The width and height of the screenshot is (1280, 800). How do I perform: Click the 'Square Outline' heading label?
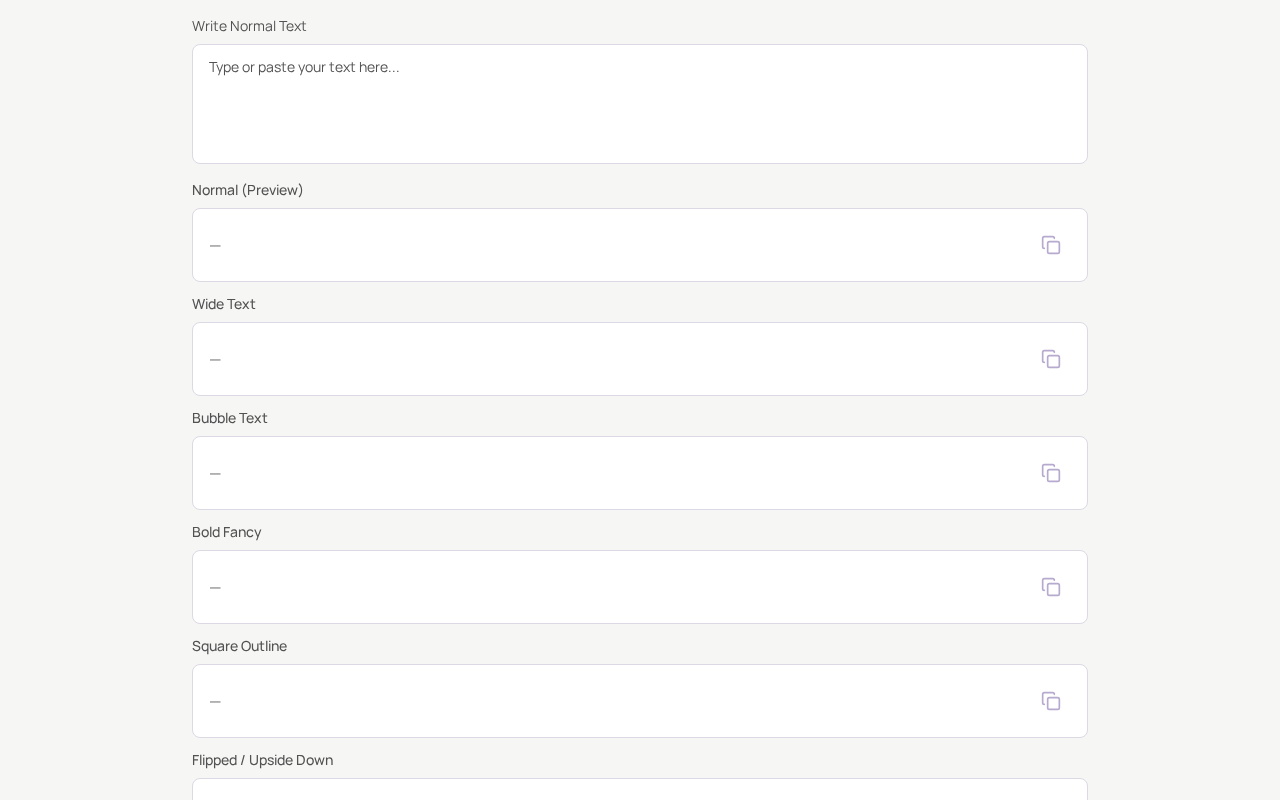pyautogui.click(x=240, y=646)
